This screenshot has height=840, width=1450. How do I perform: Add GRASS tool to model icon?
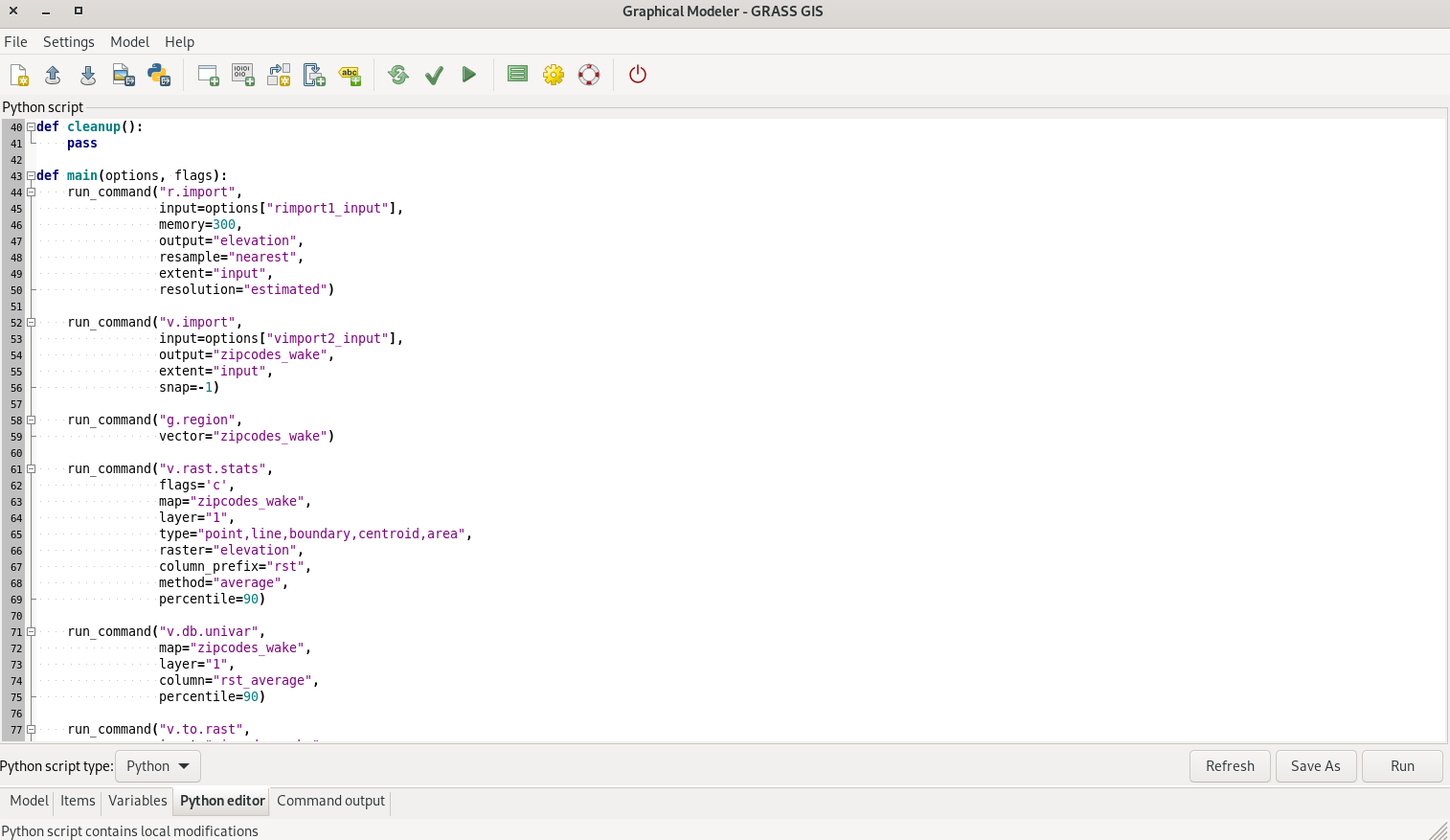tap(208, 75)
